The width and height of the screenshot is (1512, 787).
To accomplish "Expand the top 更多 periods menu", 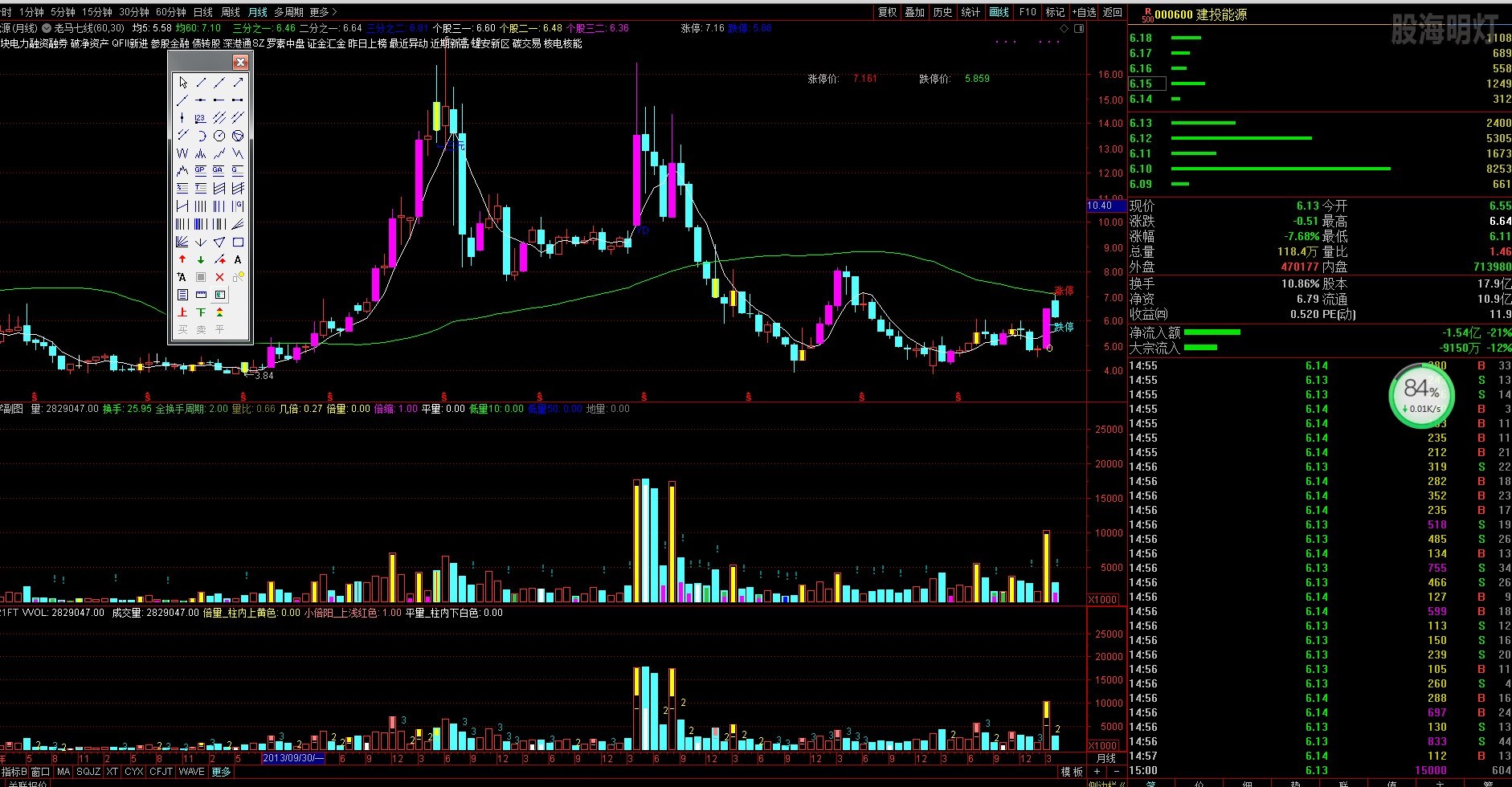I will tap(323, 12).
